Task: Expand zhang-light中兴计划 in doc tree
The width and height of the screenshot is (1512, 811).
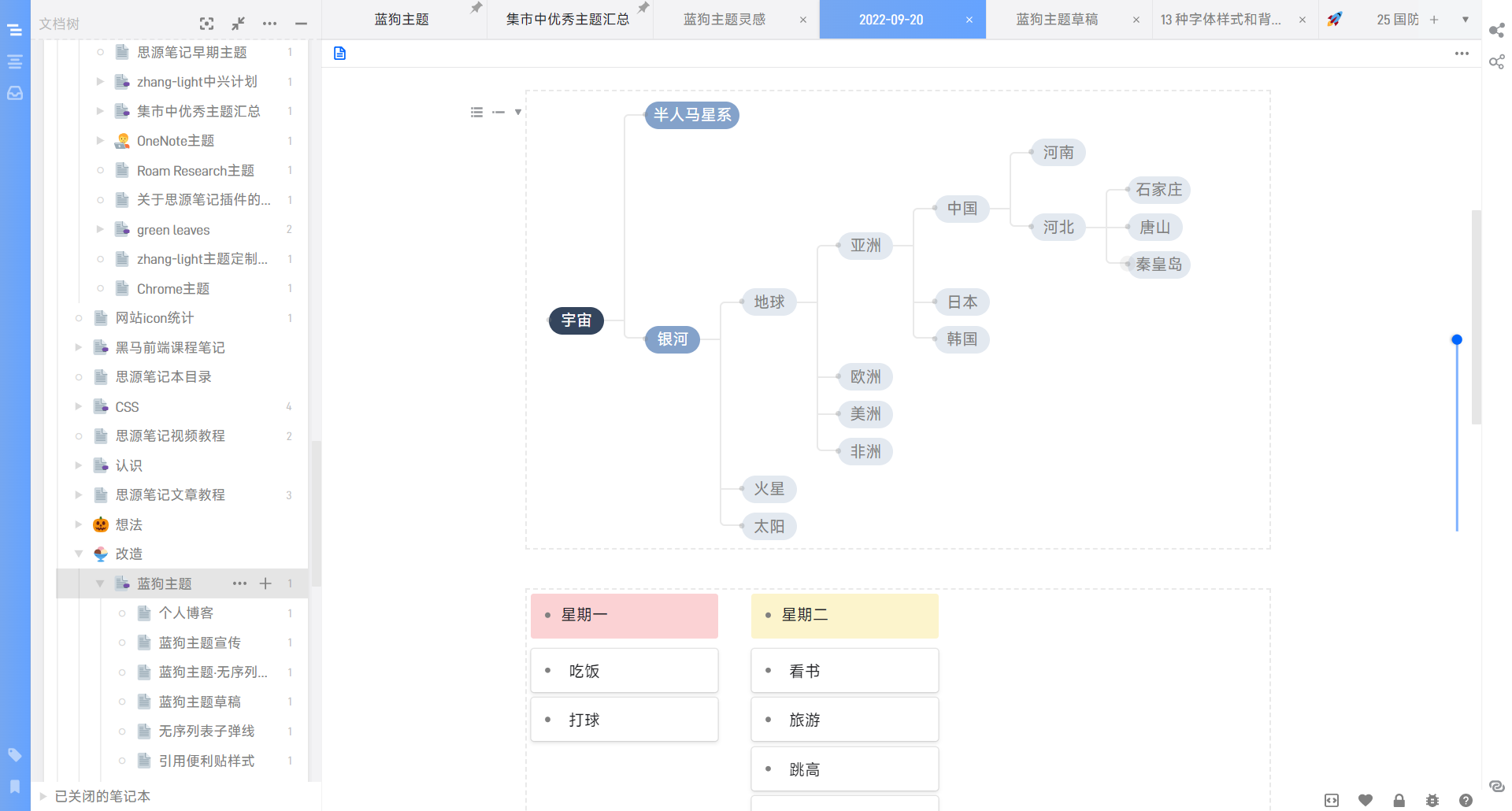Action: click(100, 81)
